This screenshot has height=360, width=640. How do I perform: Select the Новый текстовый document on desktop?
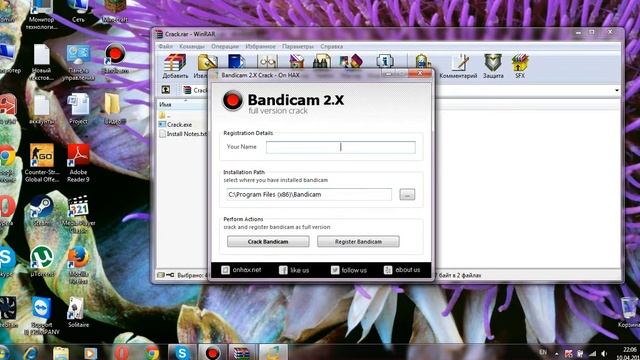(42, 62)
